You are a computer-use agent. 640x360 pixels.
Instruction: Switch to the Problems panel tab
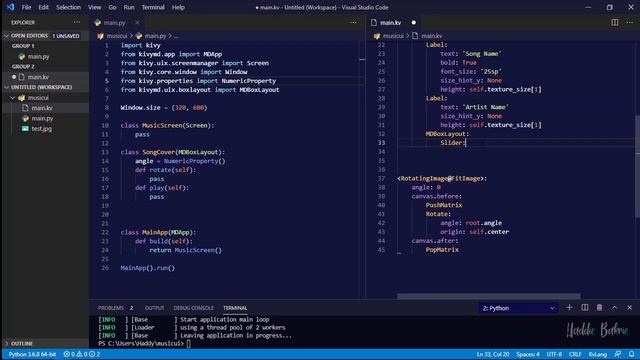[111, 308]
